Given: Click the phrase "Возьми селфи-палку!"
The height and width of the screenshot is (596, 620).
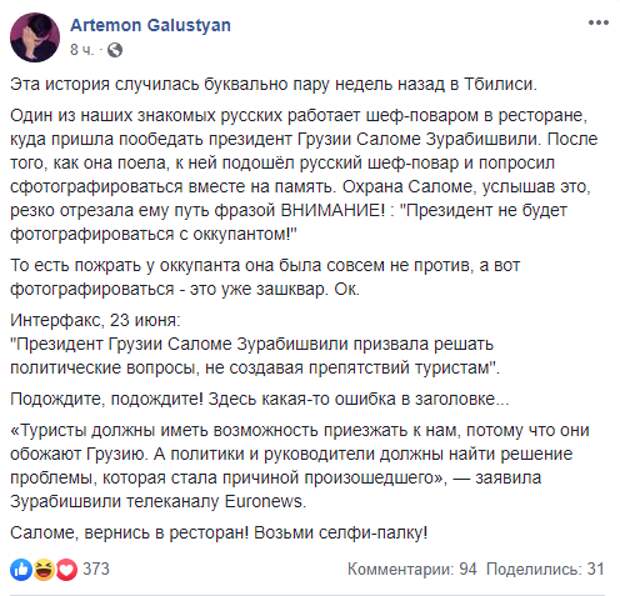Looking at the screenshot, I should coord(341,532).
